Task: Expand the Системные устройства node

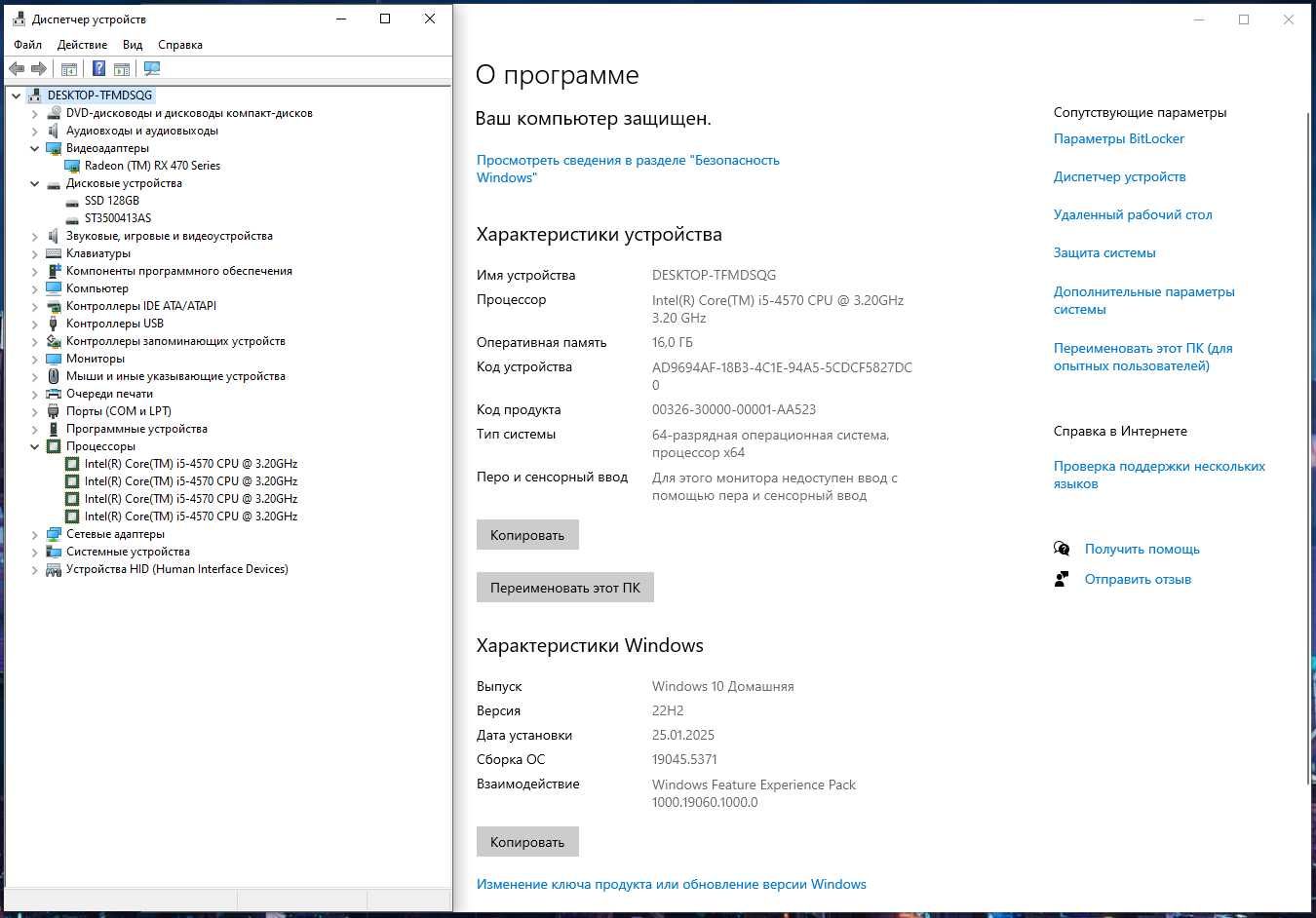Action: pyautogui.click(x=35, y=552)
